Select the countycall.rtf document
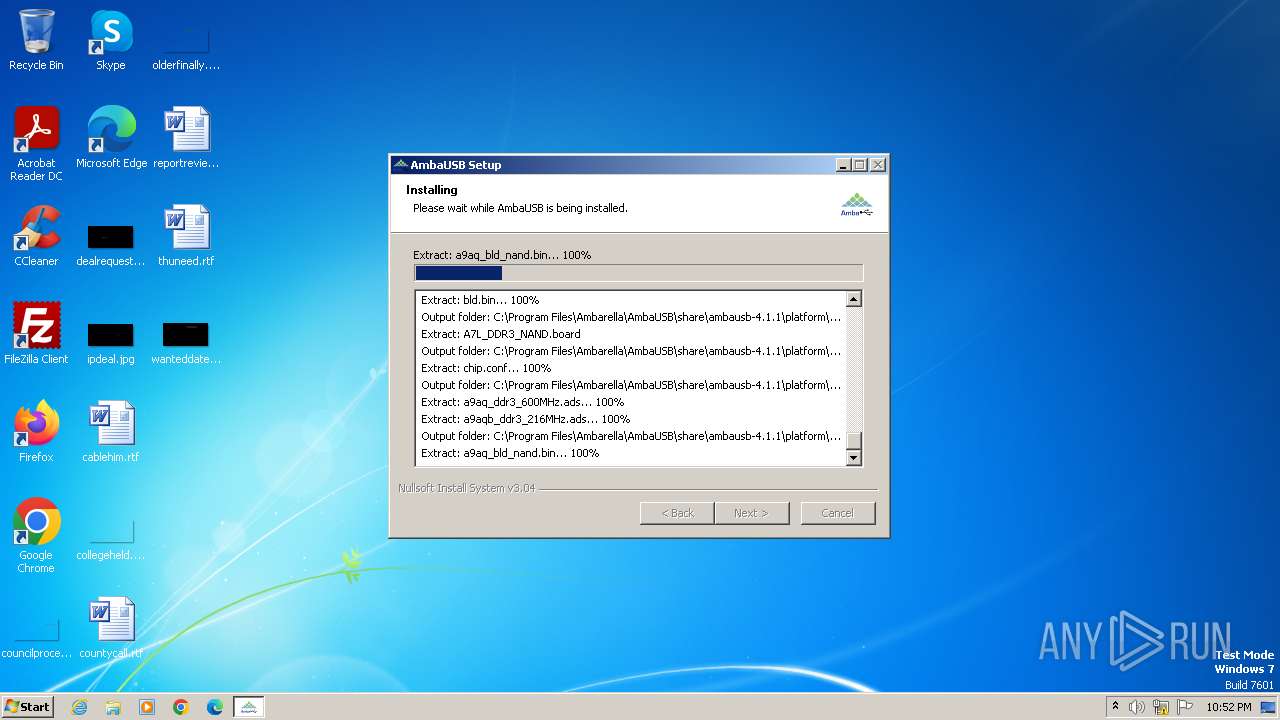1280x720 pixels. coord(110,627)
